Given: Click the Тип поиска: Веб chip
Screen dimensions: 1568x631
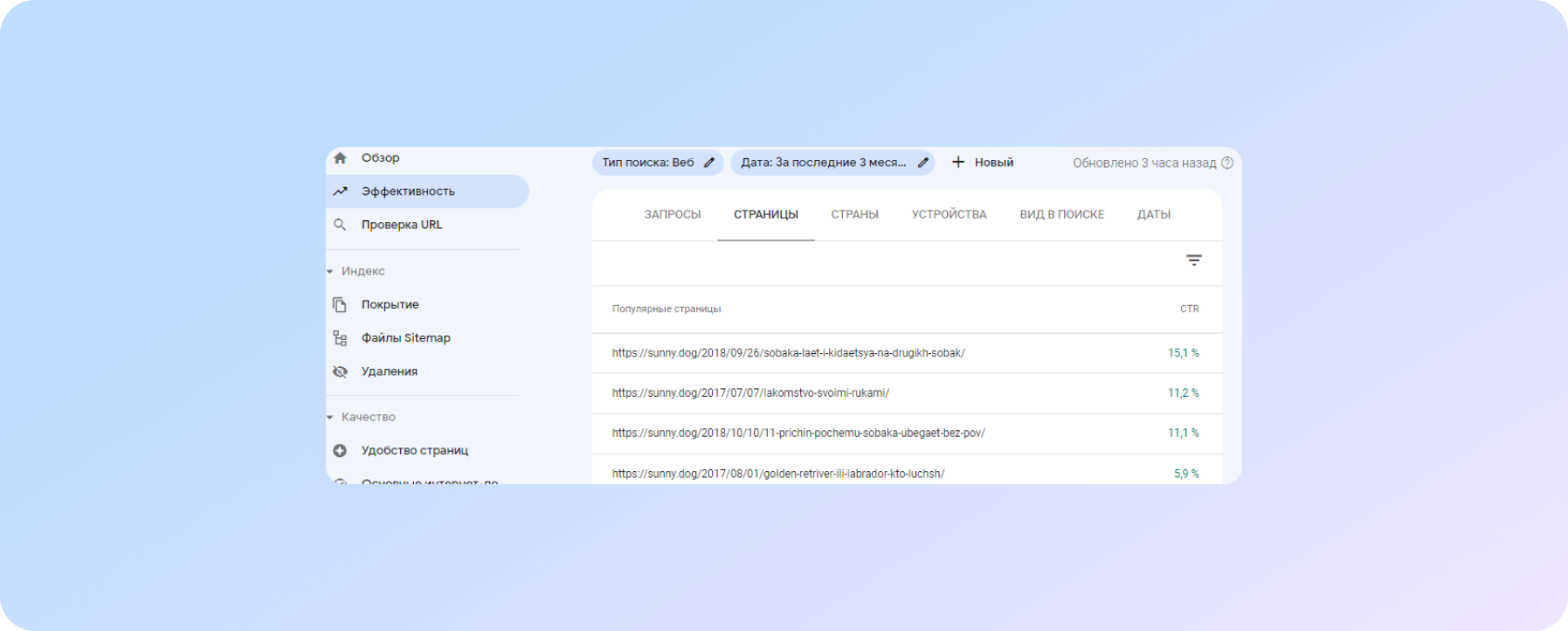Looking at the screenshot, I should [x=658, y=163].
